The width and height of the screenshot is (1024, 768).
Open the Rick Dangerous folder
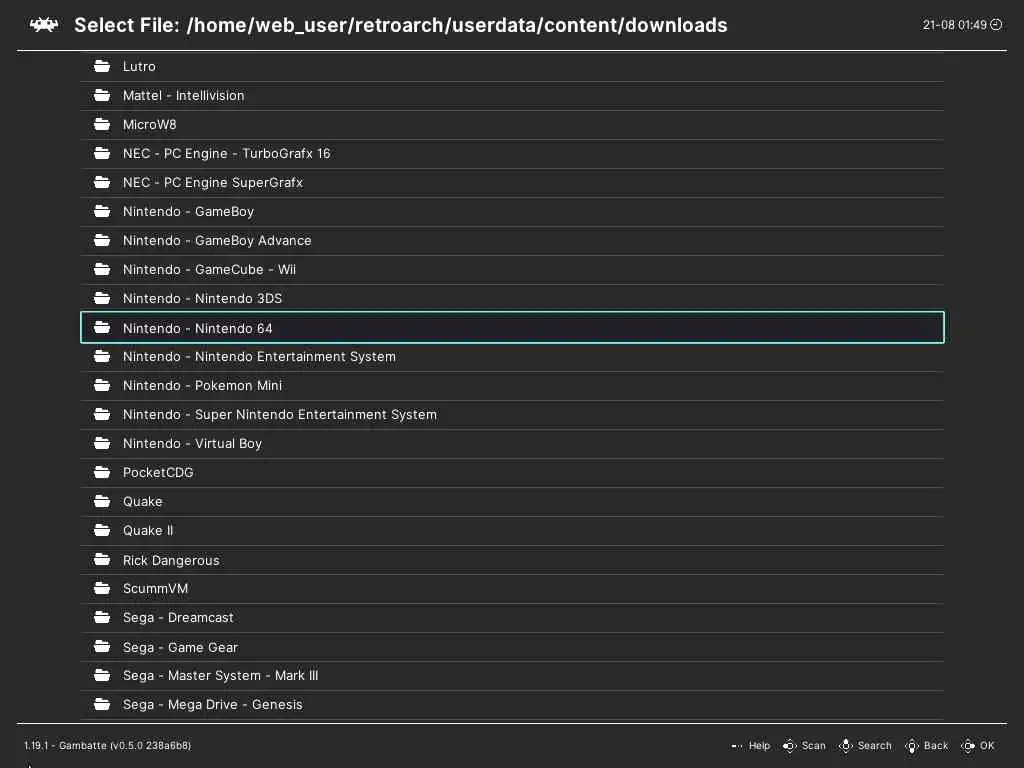pyautogui.click(x=512, y=560)
